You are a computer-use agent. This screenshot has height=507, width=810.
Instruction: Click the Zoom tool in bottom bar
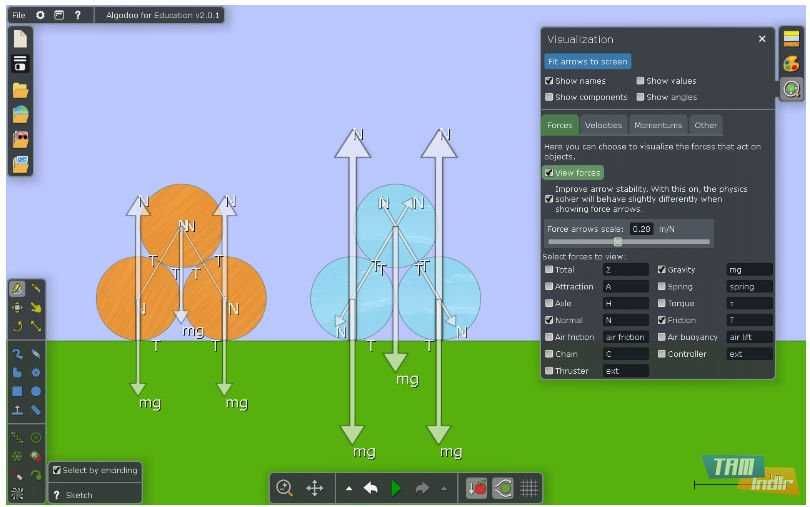pos(284,488)
